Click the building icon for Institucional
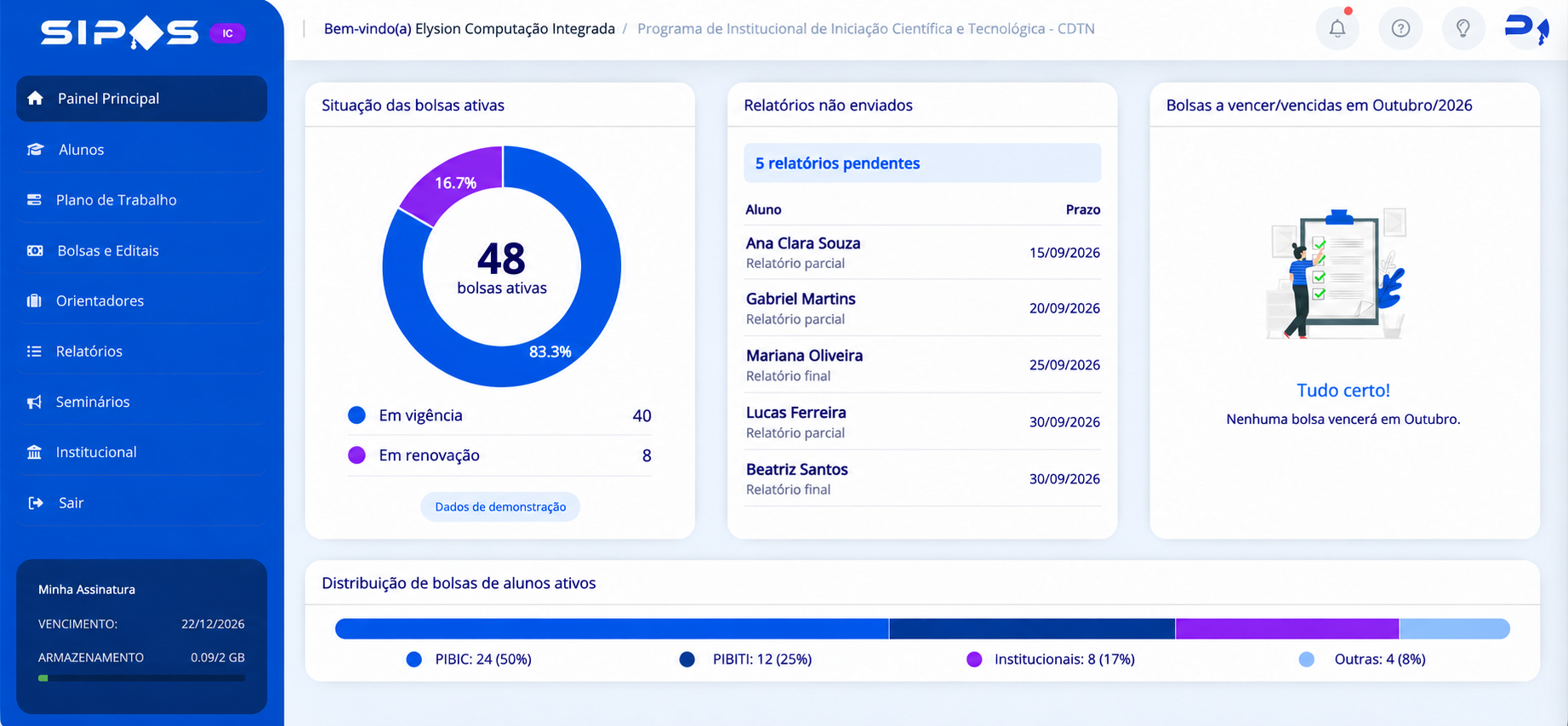The height and width of the screenshot is (726, 1568). [x=34, y=452]
